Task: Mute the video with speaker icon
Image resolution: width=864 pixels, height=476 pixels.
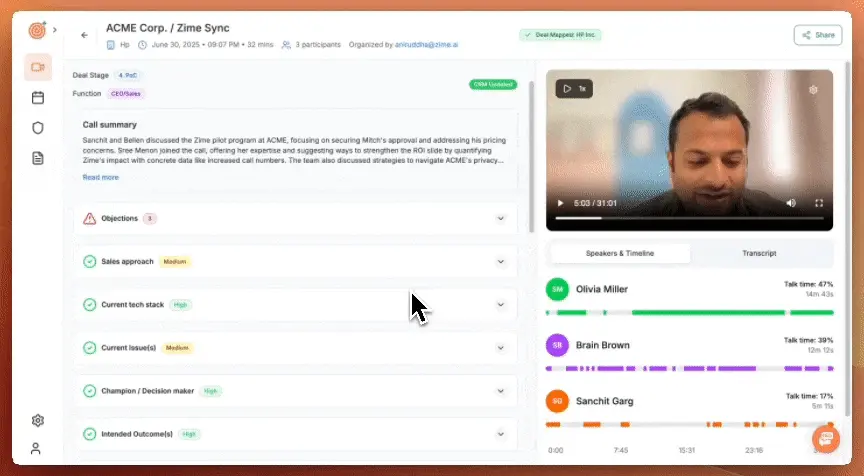Action: pos(791,203)
